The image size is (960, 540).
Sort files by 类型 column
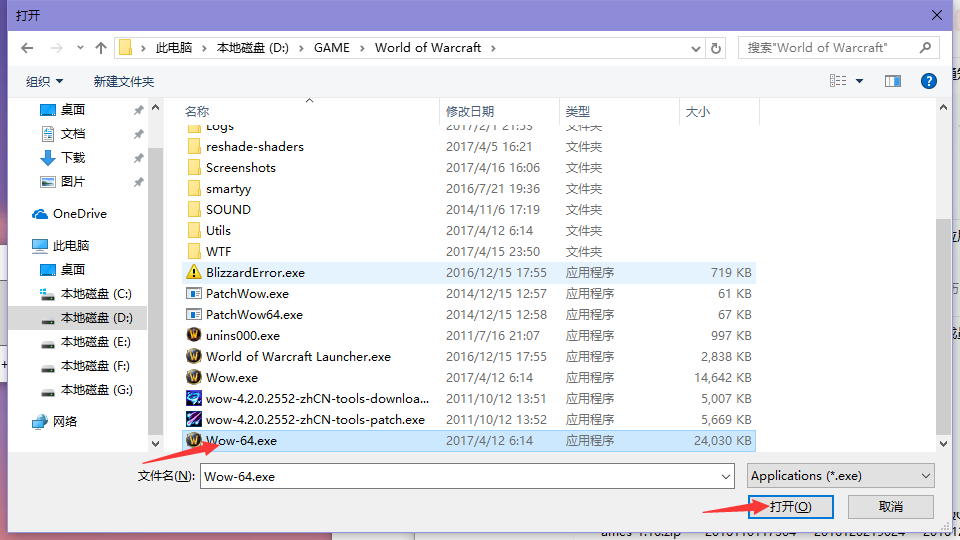click(x=577, y=111)
